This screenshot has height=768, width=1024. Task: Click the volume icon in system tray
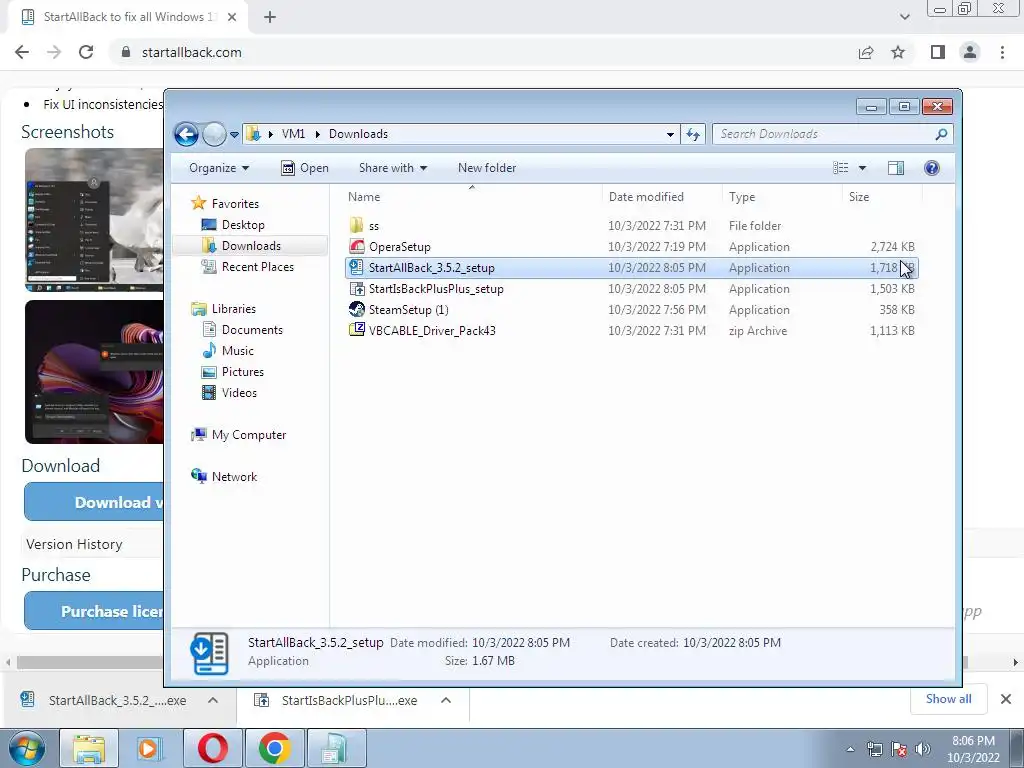click(x=923, y=749)
